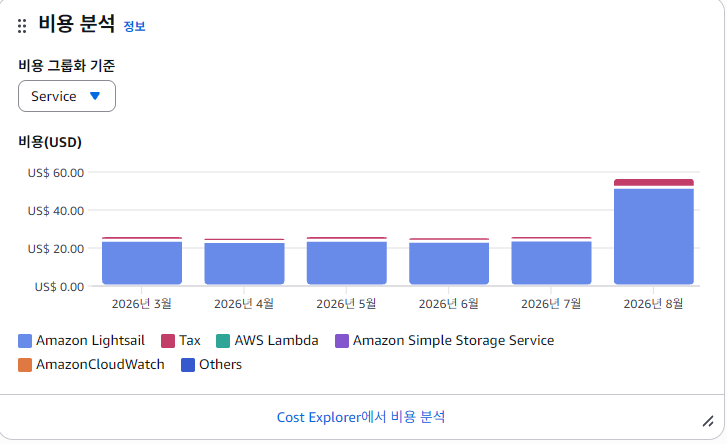Click the blue dropdown arrow next to Service

pyautogui.click(x=95, y=96)
